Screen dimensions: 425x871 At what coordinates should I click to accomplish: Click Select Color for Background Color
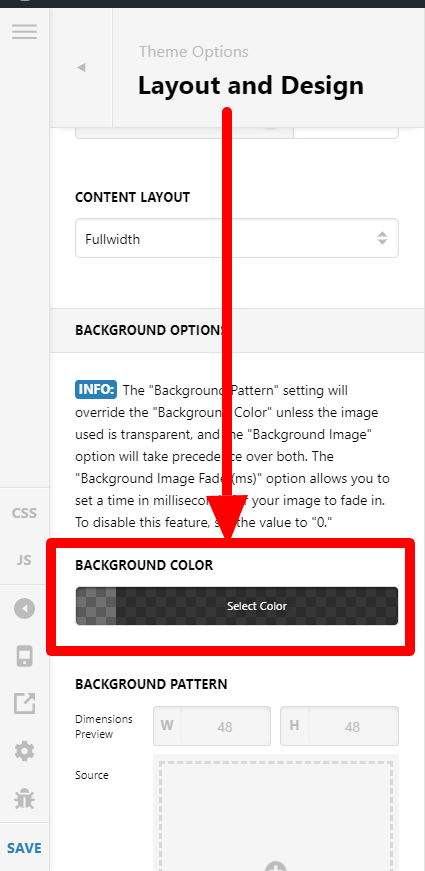click(257, 606)
